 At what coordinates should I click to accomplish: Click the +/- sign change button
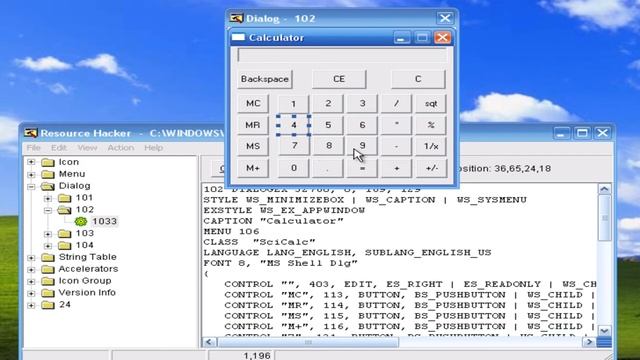click(431, 168)
